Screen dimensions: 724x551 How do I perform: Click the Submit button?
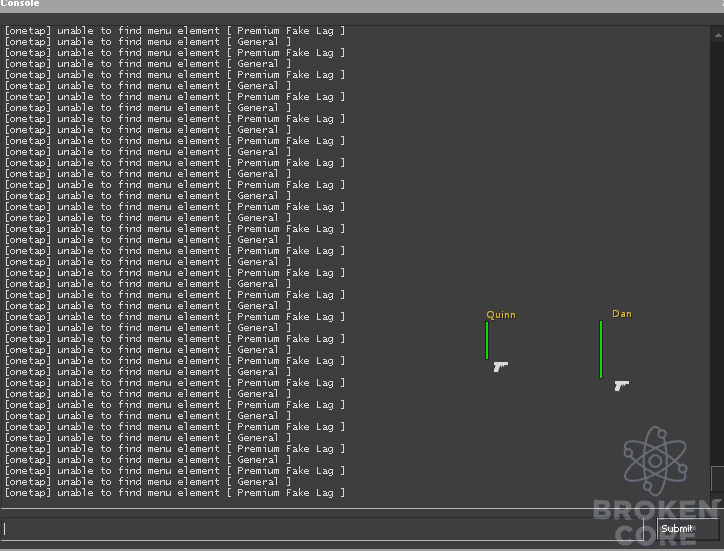tap(688, 529)
